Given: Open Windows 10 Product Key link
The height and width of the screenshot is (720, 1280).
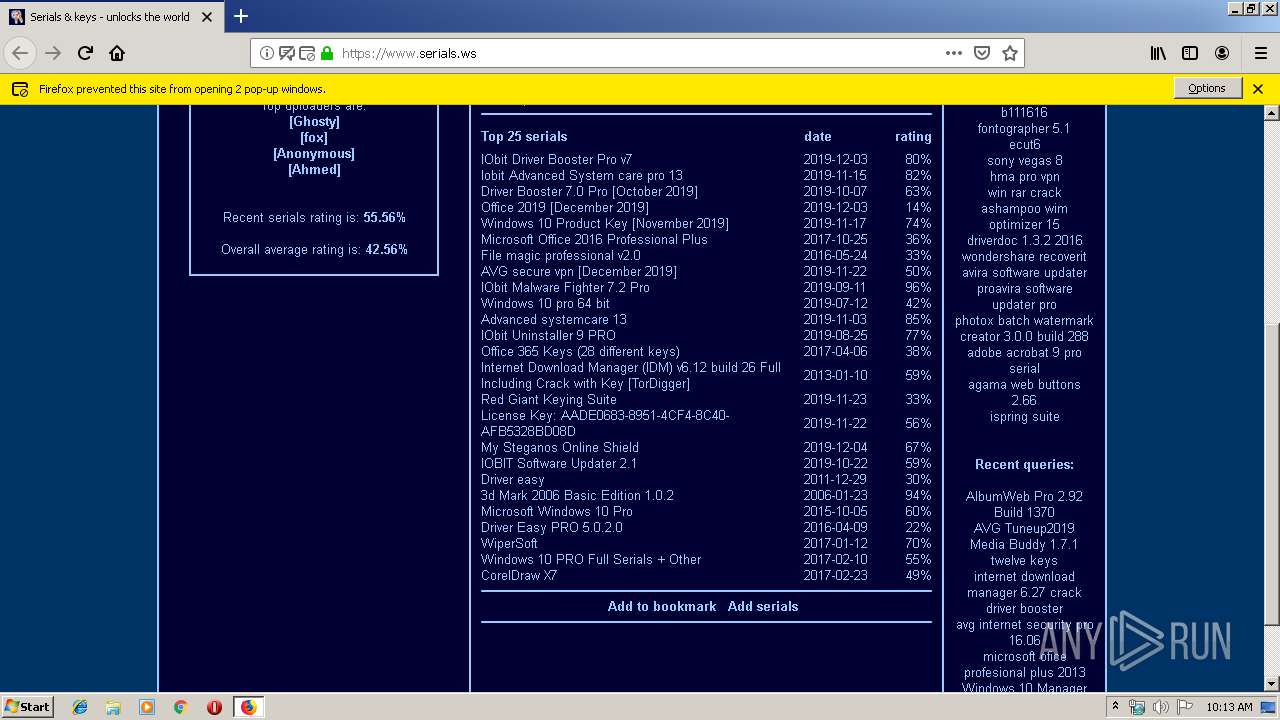Looking at the screenshot, I should click(x=605, y=223).
